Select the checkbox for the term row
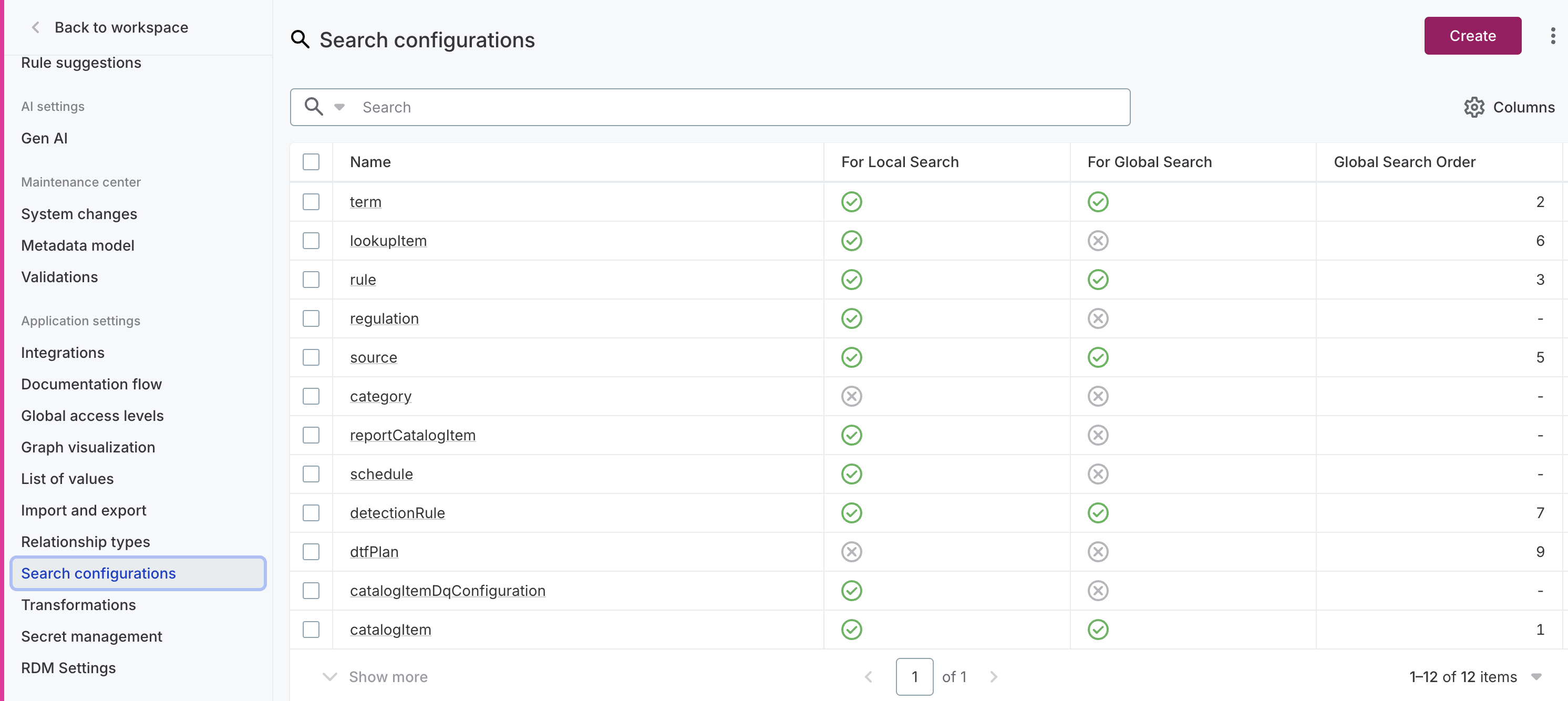The image size is (1568, 701). pyautogui.click(x=311, y=201)
